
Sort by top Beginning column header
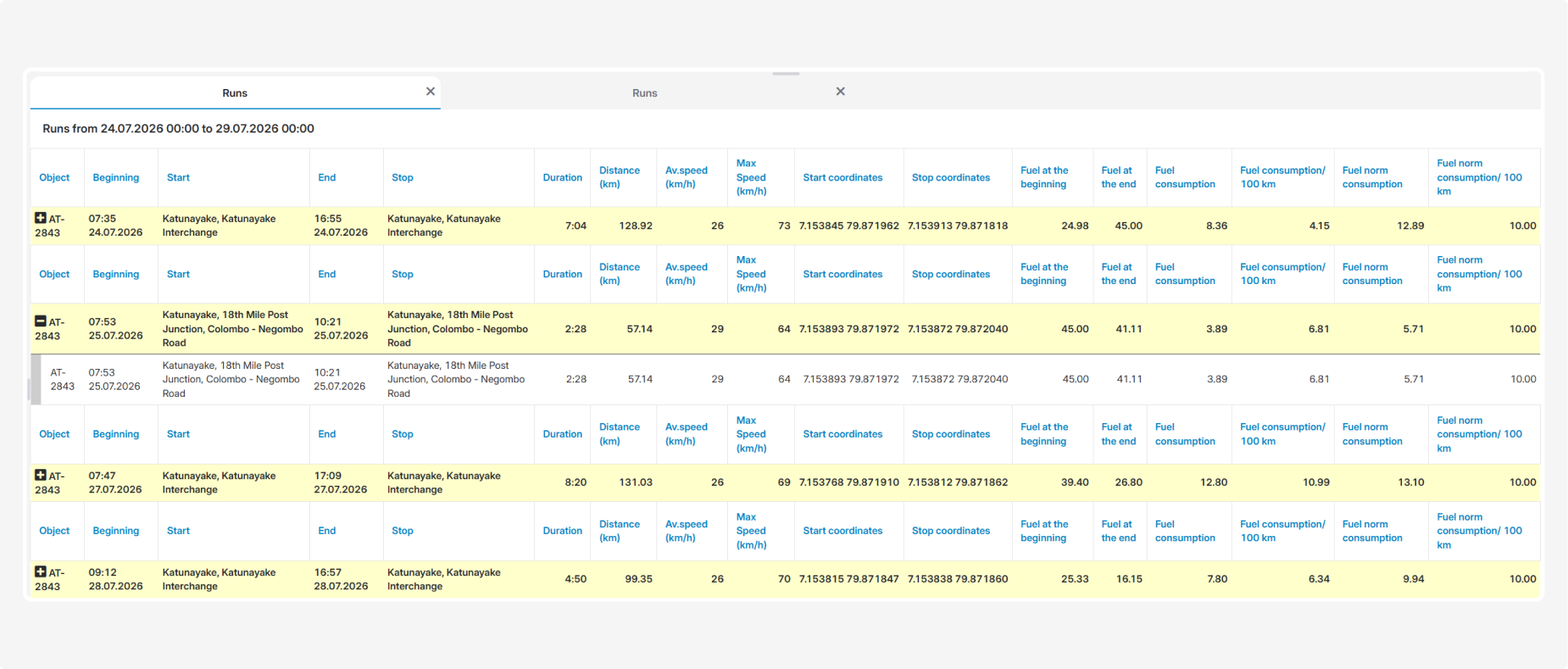click(116, 177)
